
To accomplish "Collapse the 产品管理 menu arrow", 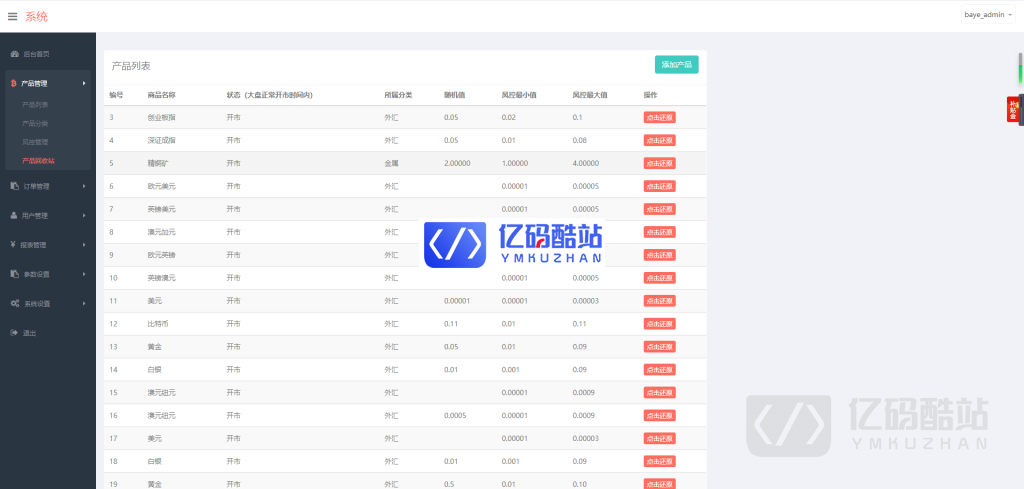I will click(x=84, y=84).
